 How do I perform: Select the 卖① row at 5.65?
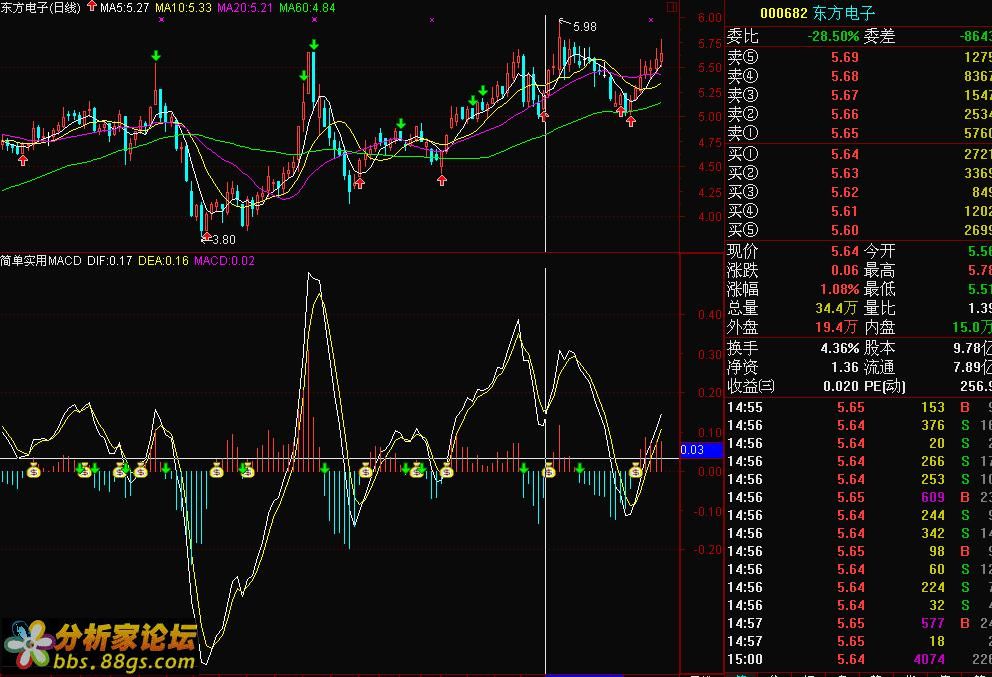click(x=859, y=133)
